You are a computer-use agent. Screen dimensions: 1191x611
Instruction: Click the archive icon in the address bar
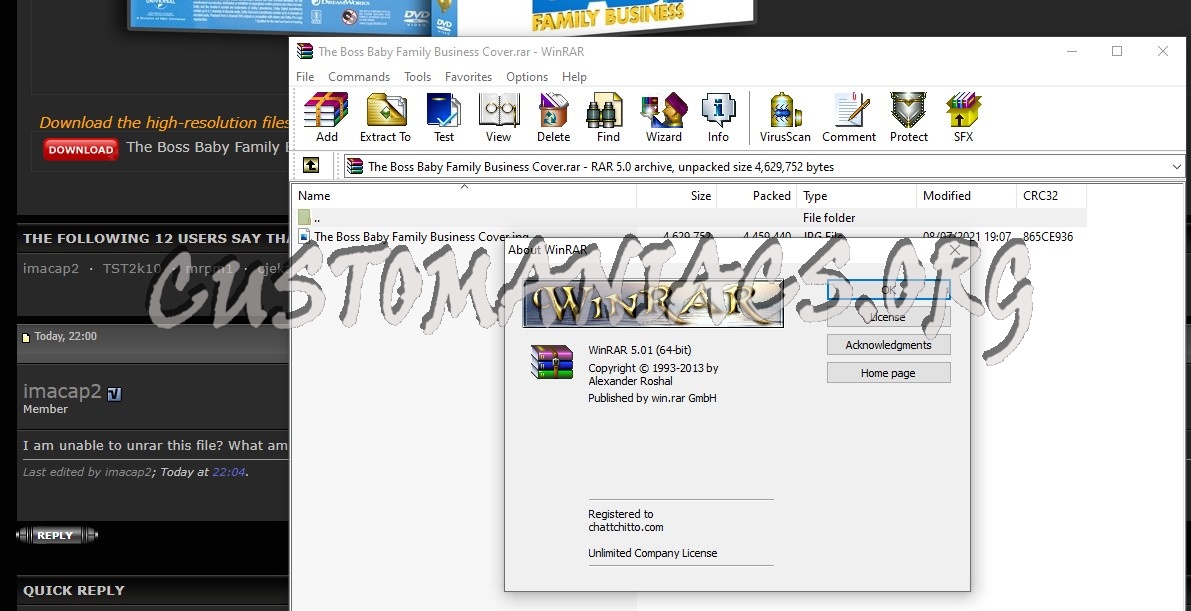355,166
